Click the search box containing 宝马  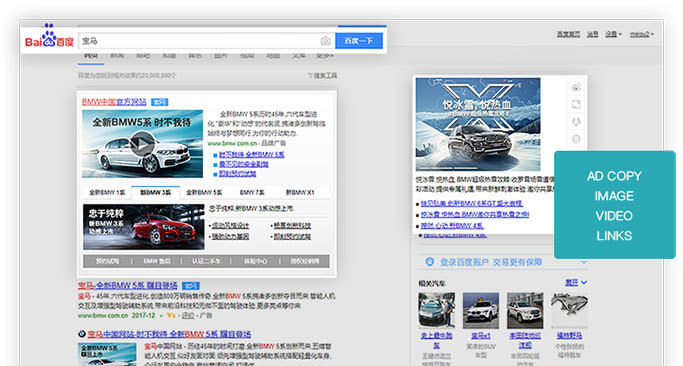point(206,41)
